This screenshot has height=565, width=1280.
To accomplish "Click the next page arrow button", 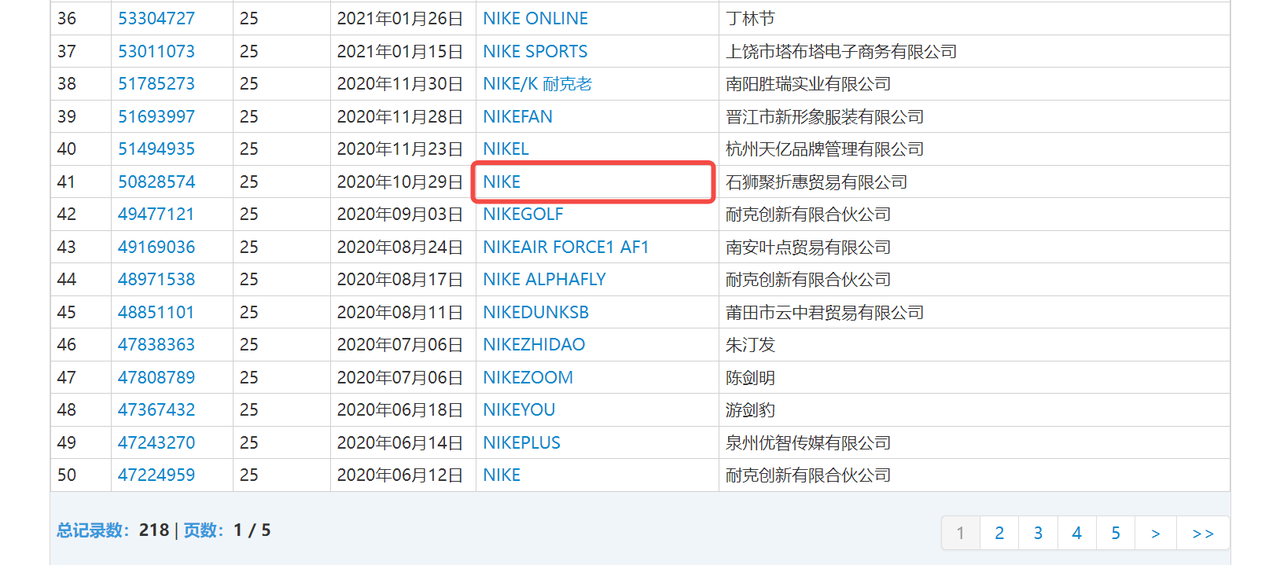I will pos(1156,533).
